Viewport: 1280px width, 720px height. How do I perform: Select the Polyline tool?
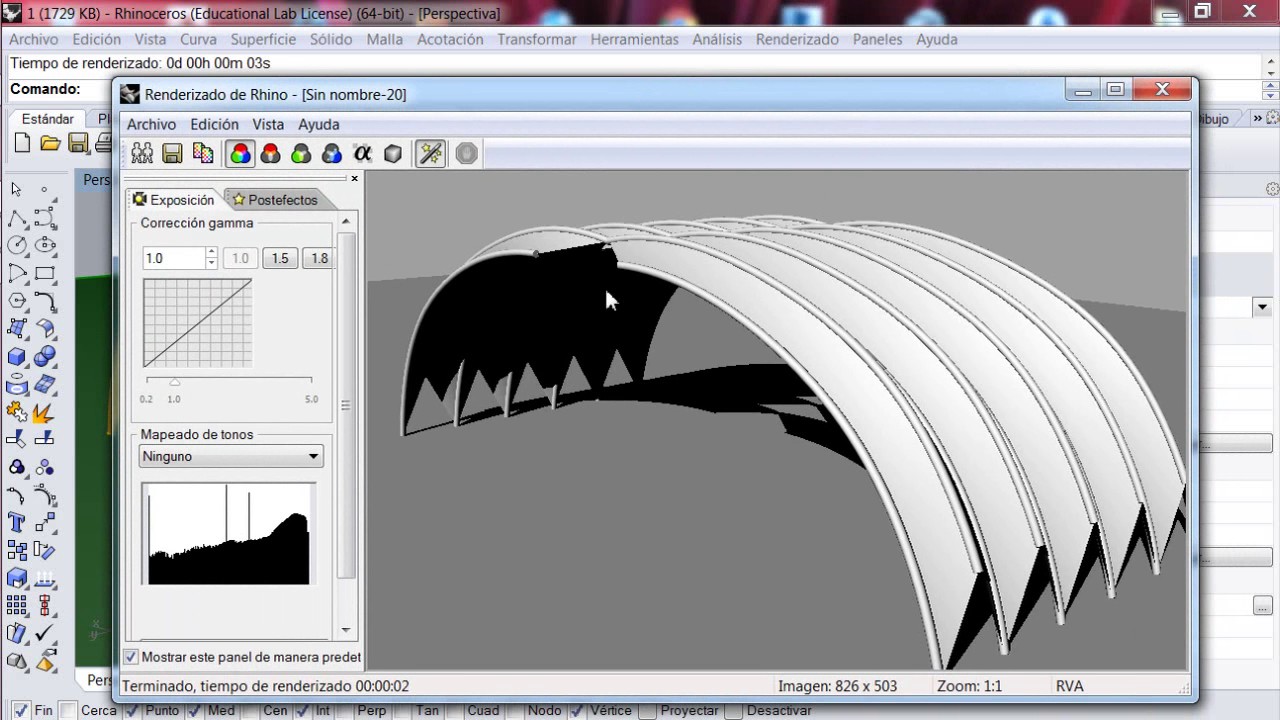pos(17,218)
